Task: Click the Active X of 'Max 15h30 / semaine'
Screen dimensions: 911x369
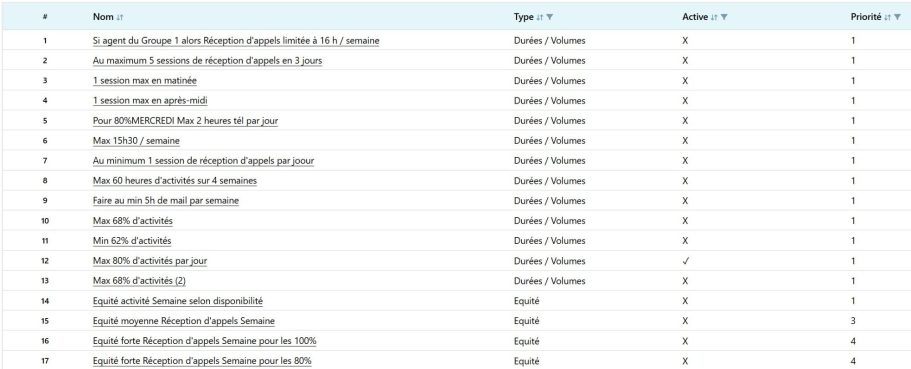Action: (x=686, y=141)
